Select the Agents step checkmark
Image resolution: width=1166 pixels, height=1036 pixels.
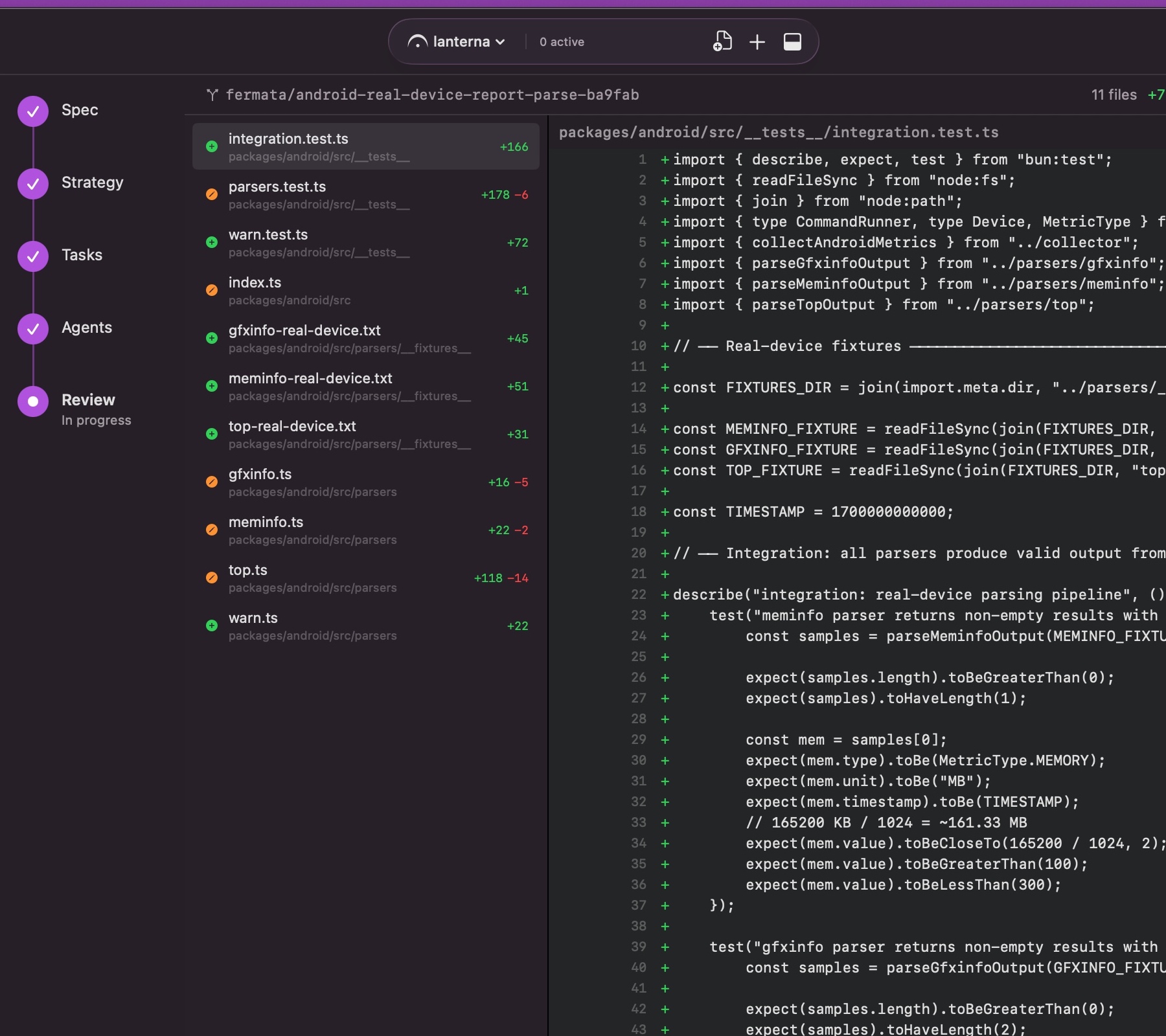(x=33, y=329)
